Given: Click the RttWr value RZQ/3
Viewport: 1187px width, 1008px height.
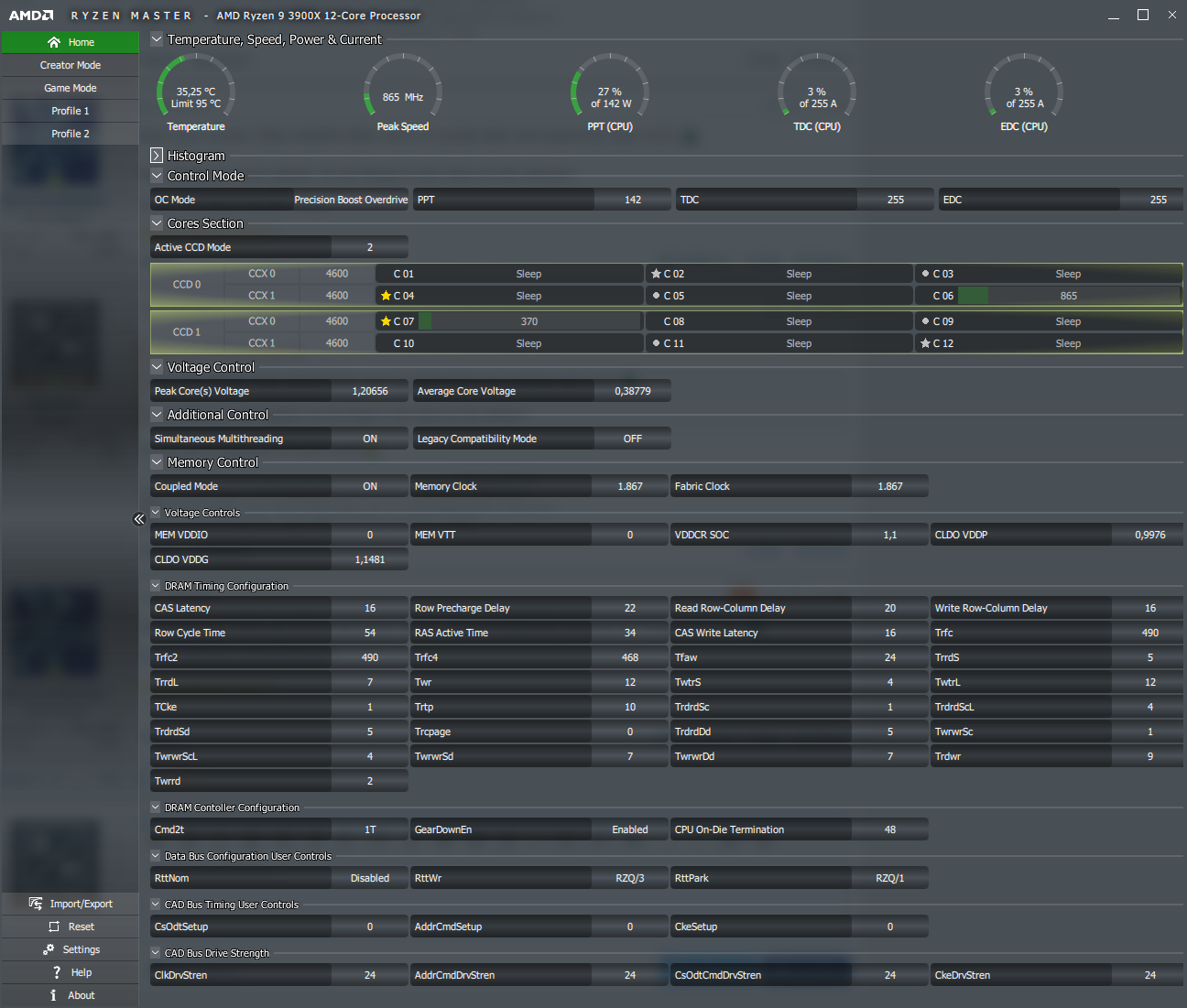Looking at the screenshot, I should coord(630,878).
